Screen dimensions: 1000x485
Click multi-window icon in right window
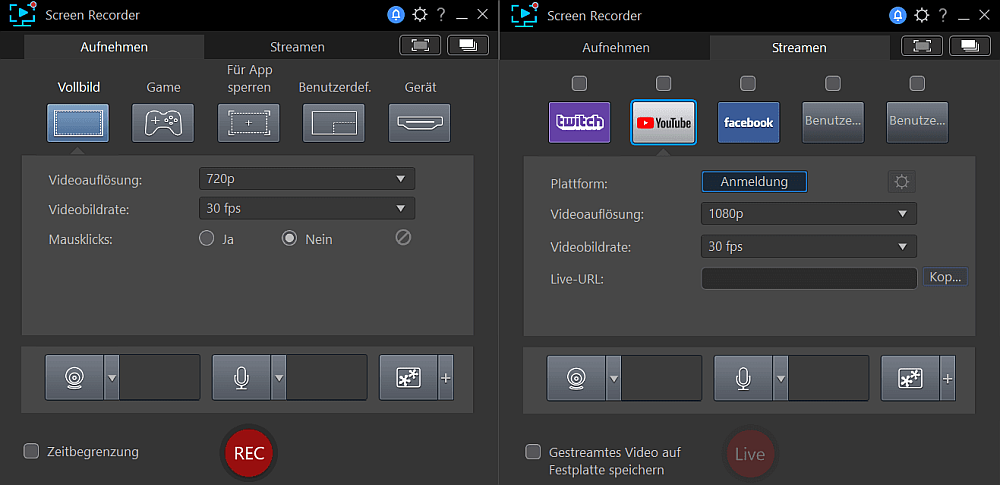pyautogui.click(x=970, y=45)
